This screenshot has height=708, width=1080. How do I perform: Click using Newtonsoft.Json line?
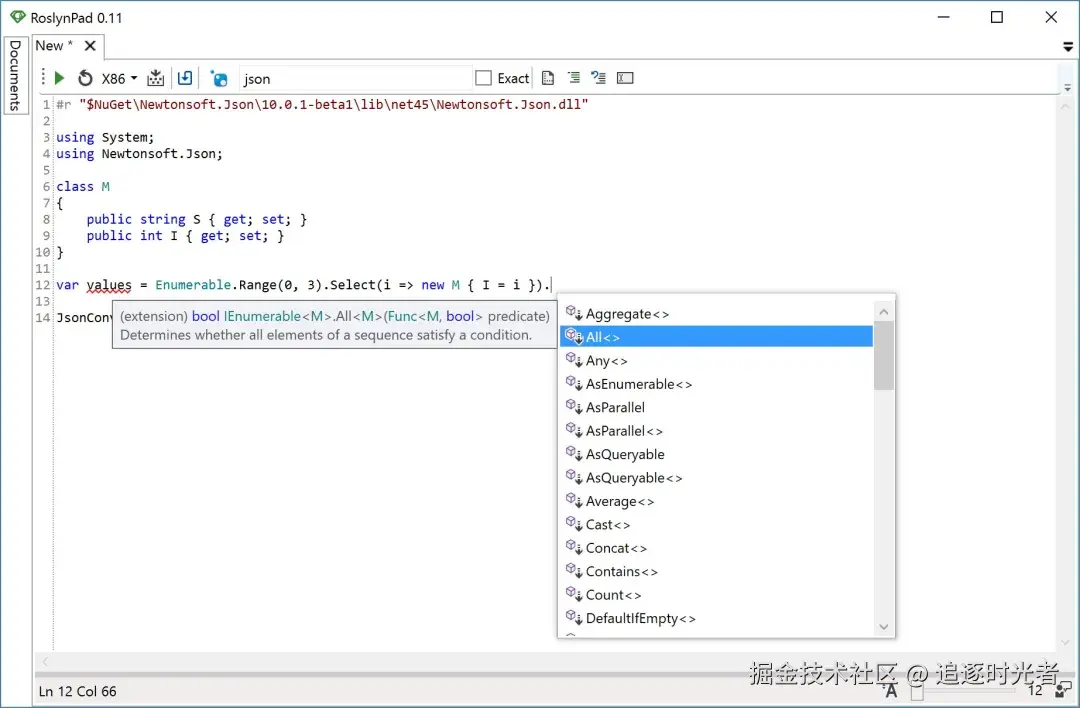[139, 154]
